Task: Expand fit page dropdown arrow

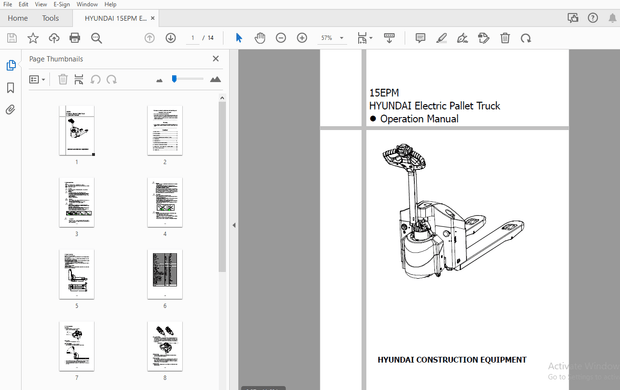Action: pyautogui.click(x=371, y=38)
